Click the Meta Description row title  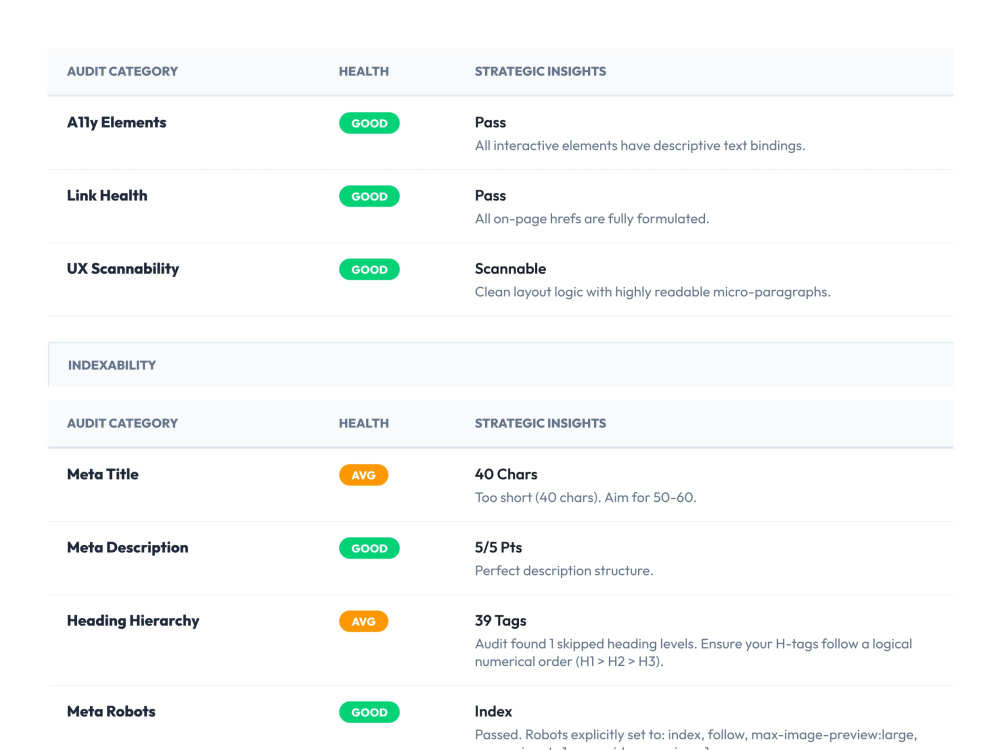point(128,548)
